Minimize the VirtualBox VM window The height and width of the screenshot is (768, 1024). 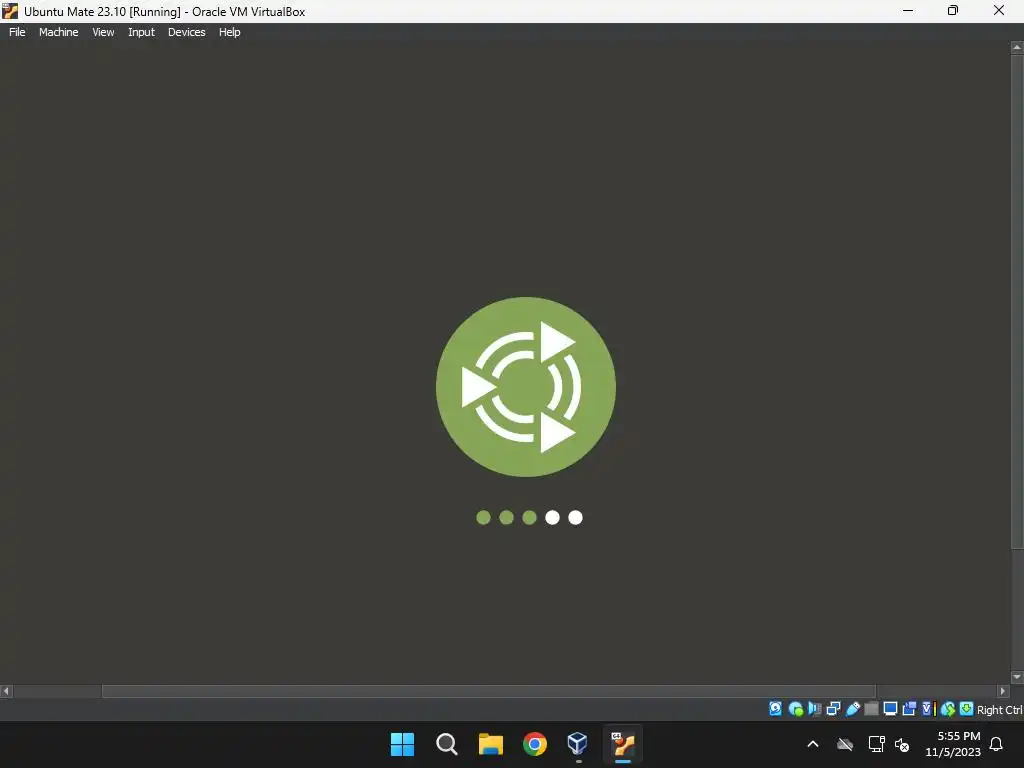click(908, 10)
